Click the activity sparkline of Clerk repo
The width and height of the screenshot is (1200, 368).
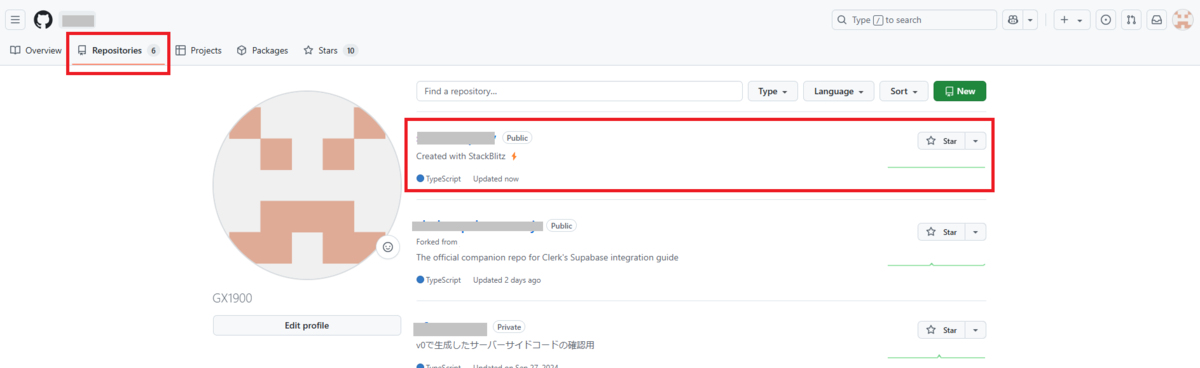tap(936, 264)
